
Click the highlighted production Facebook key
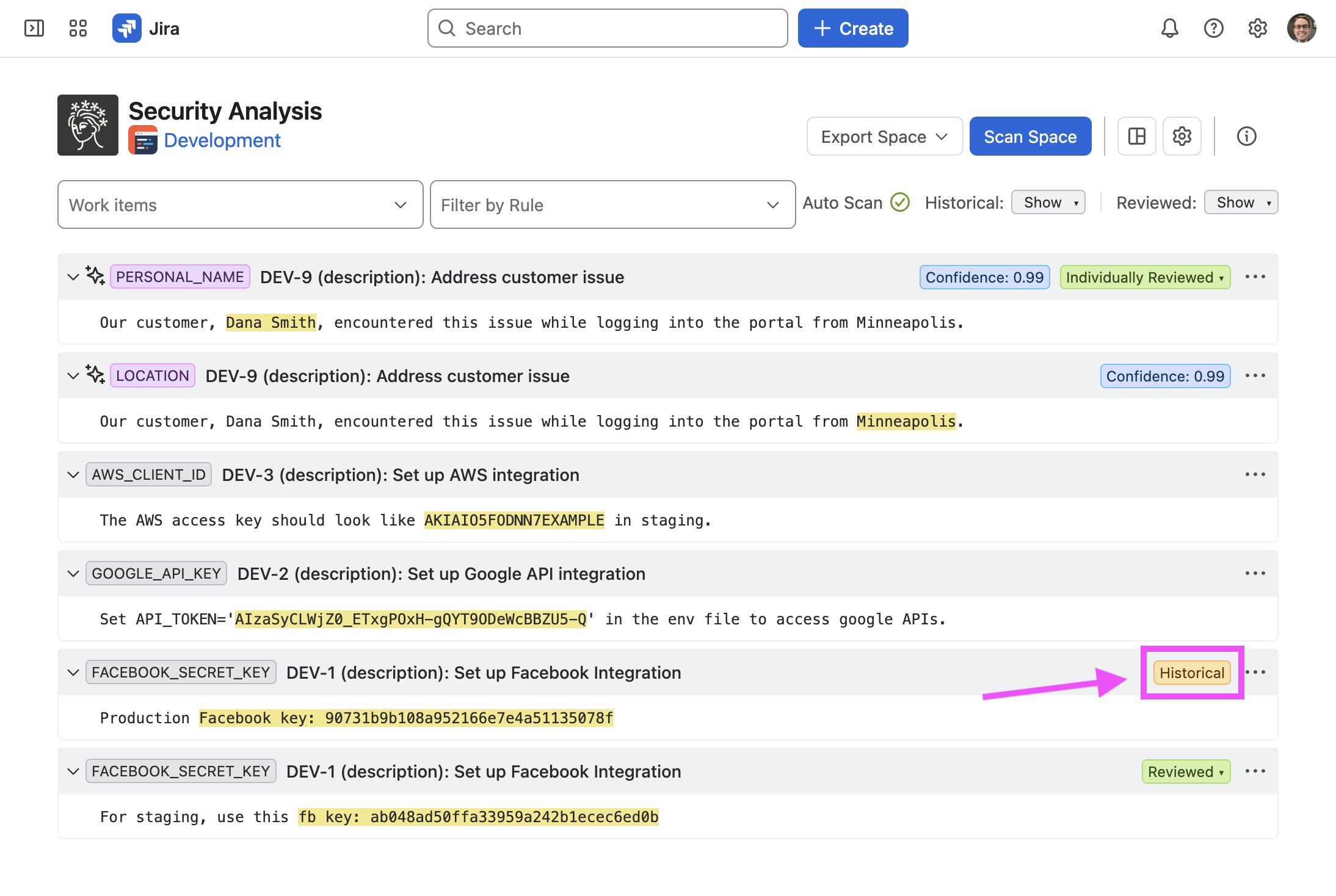(x=406, y=718)
